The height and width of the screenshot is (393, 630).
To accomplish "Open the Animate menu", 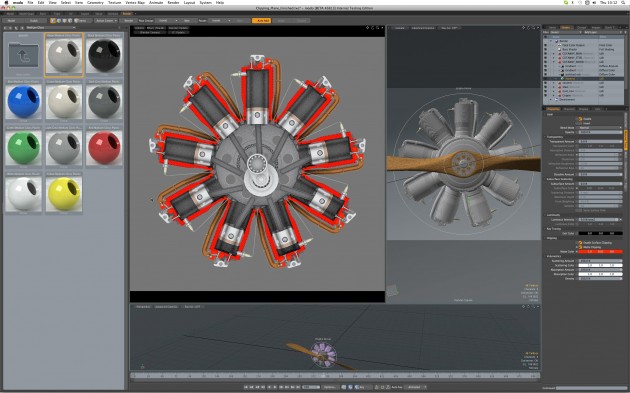I will click(x=156, y=2).
